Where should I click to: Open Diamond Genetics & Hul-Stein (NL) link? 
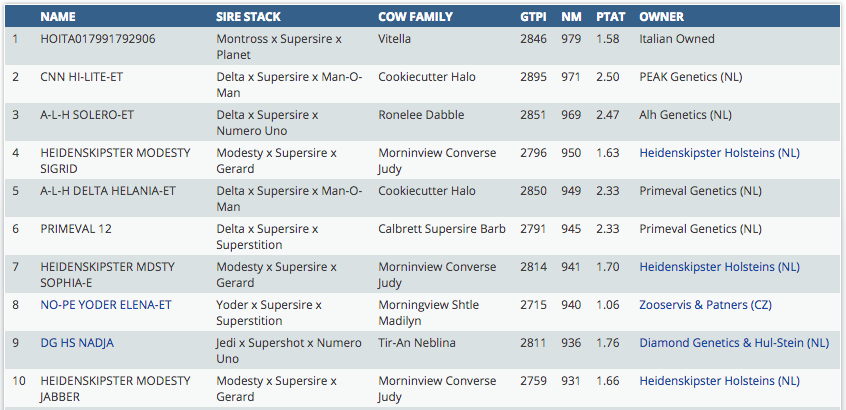[x=734, y=343]
